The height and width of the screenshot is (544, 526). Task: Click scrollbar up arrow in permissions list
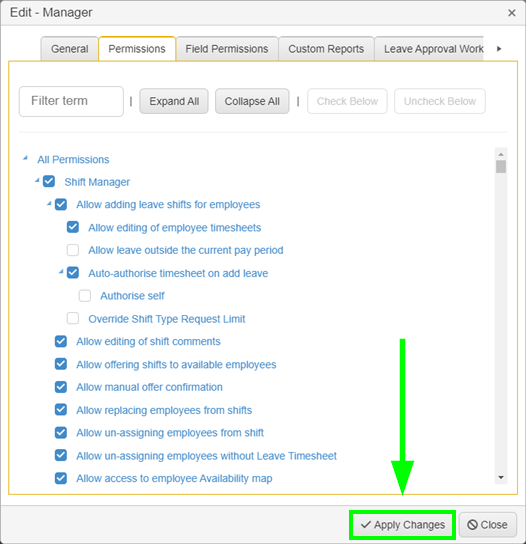tap(501, 153)
